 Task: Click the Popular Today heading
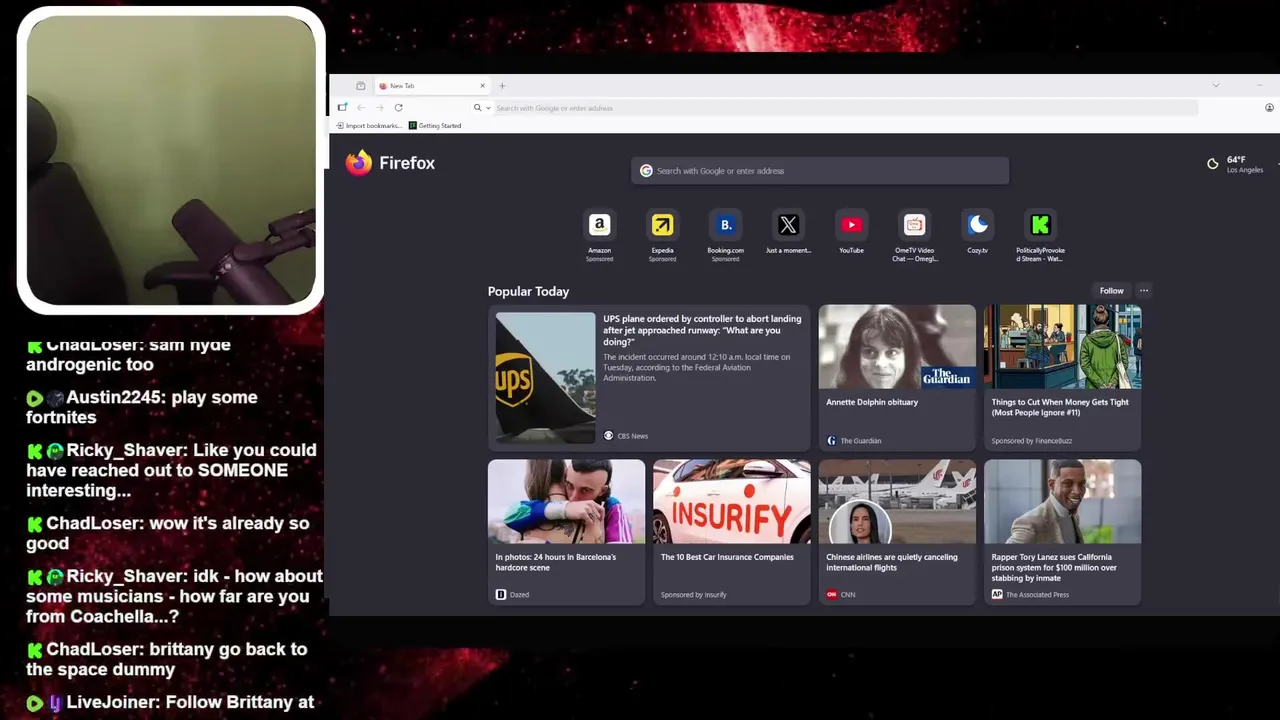[528, 291]
